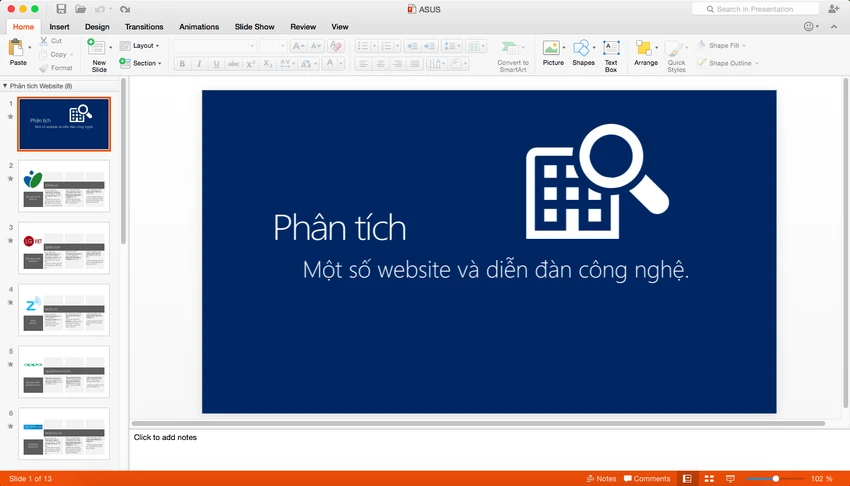Viewport: 850px width, 486px height.
Task: Toggle Italic formatting
Action: pos(199,64)
